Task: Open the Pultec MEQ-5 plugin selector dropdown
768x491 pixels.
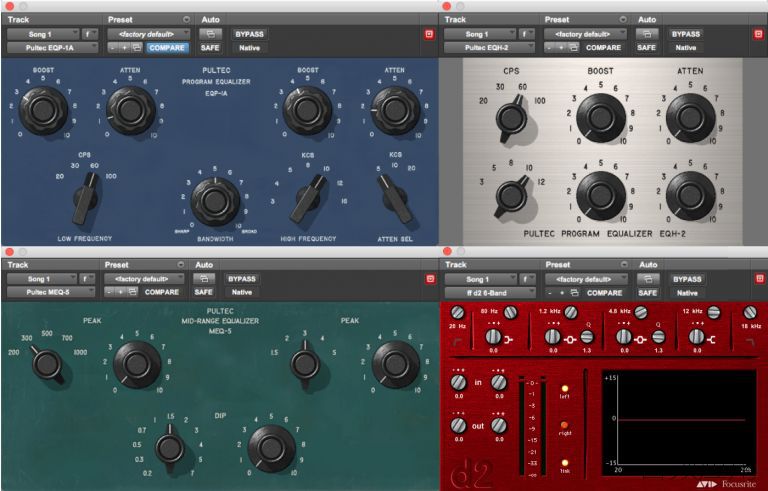Action: [50, 292]
